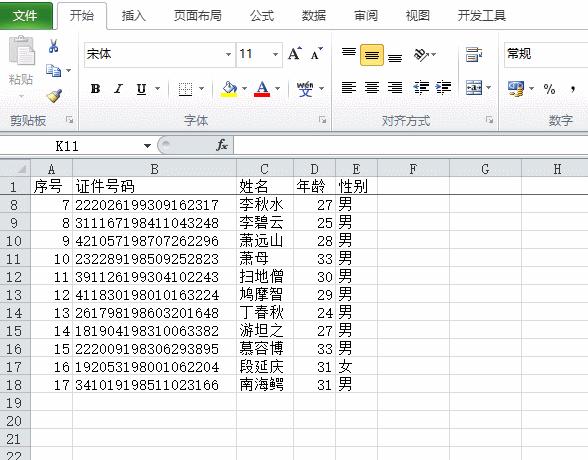
Task: Click accounting number format icon
Action: pos(516,89)
